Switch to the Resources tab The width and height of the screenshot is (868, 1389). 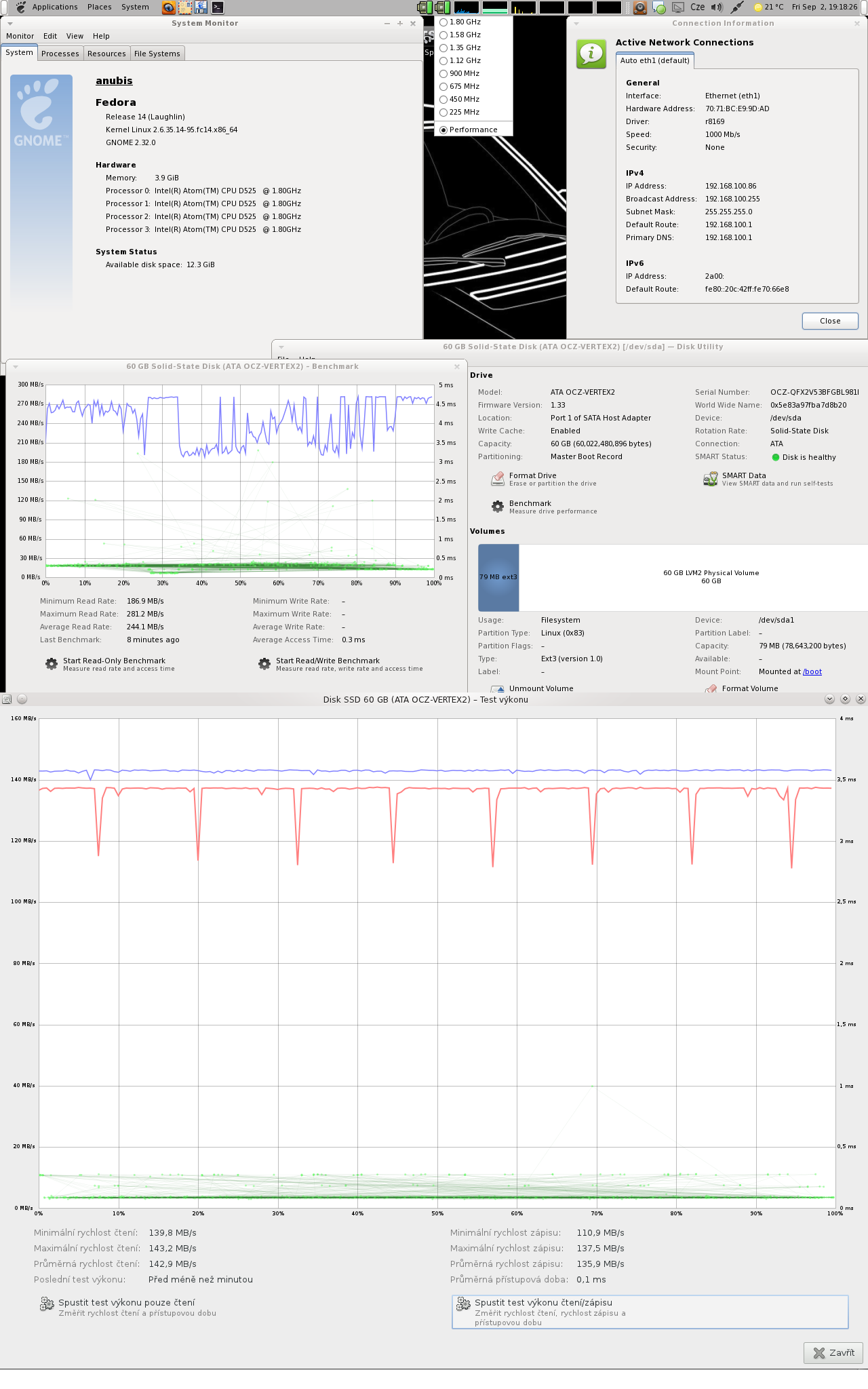[106, 54]
